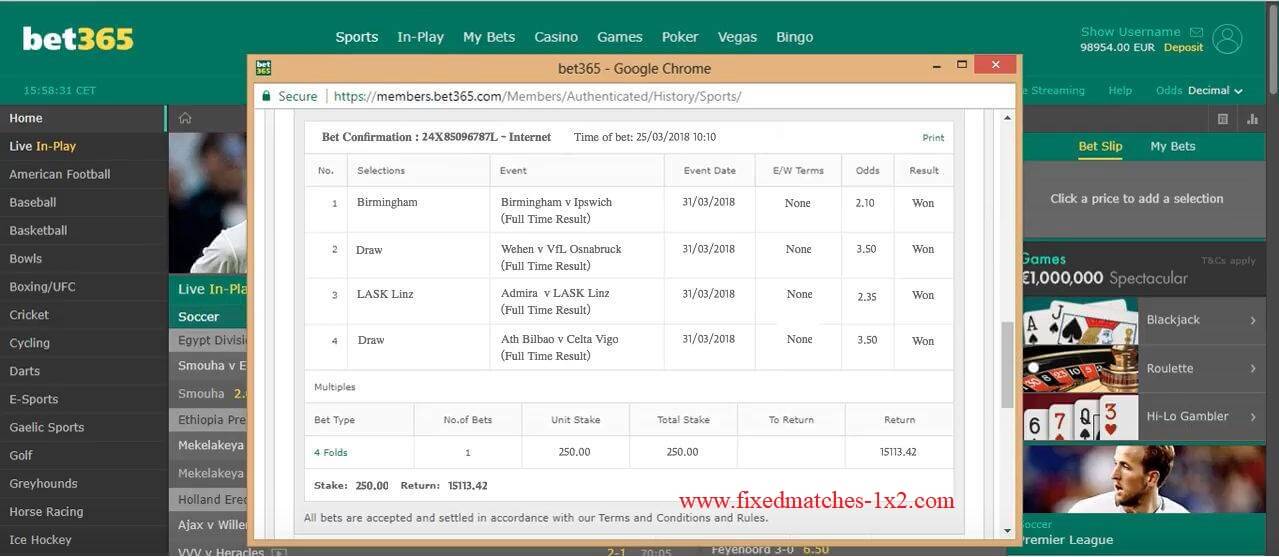This screenshot has width=1279, height=557.
Task: Open the Odds Decimal dropdown
Action: tap(1199, 90)
